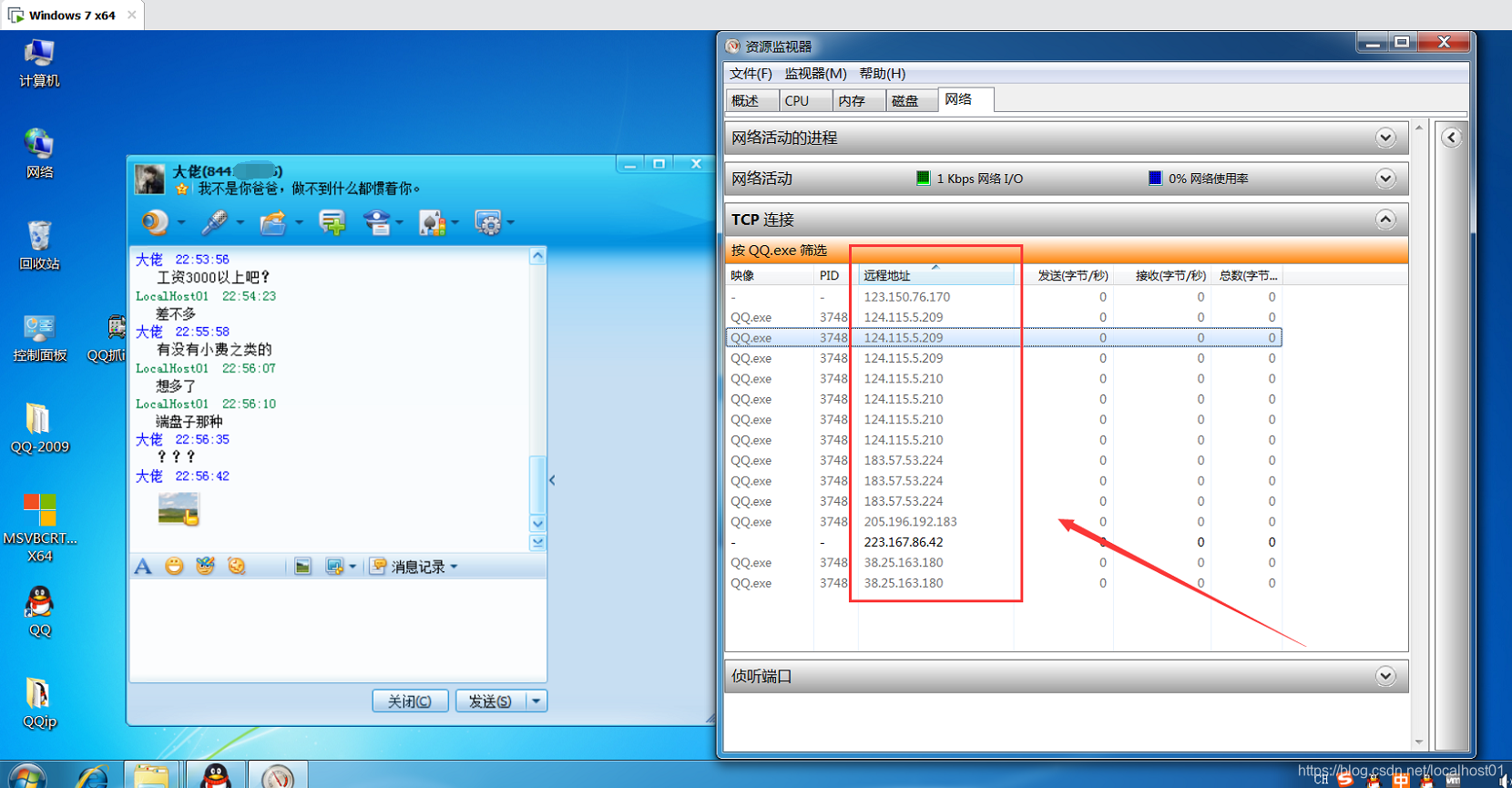Send a window shake nudge
Image resolution: width=1512 pixels, height=788 pixels.
coord(237,567)
